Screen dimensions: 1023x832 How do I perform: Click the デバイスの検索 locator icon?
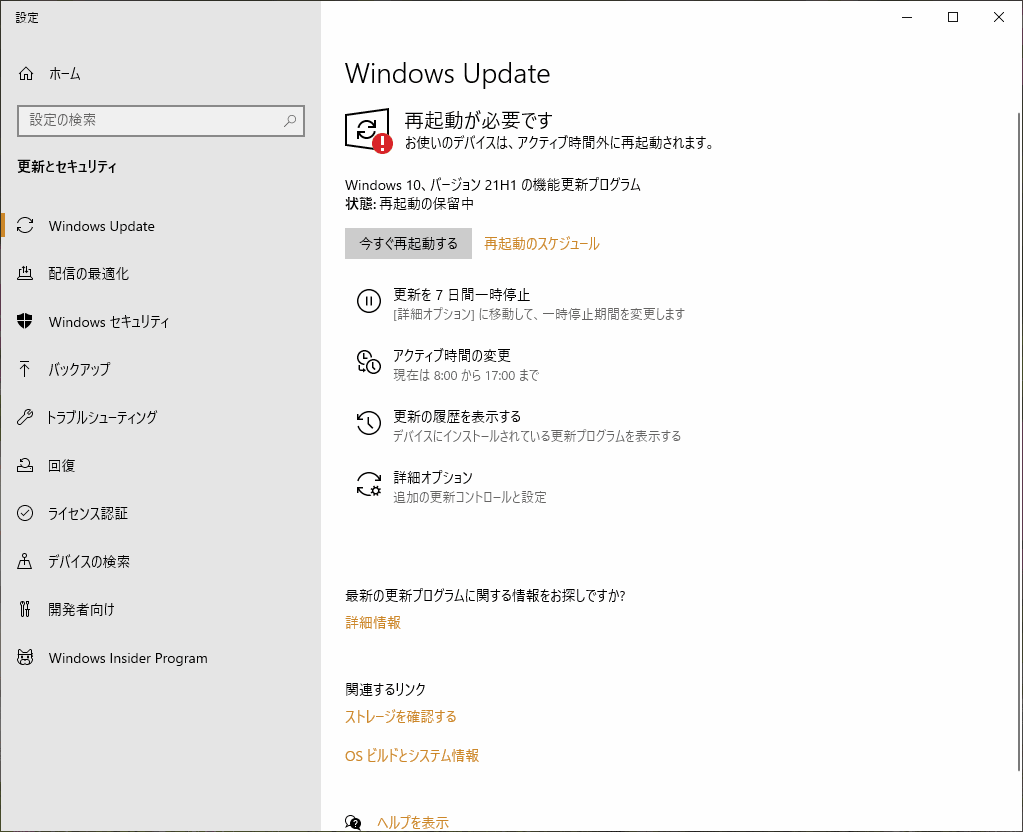click(25, 561)
